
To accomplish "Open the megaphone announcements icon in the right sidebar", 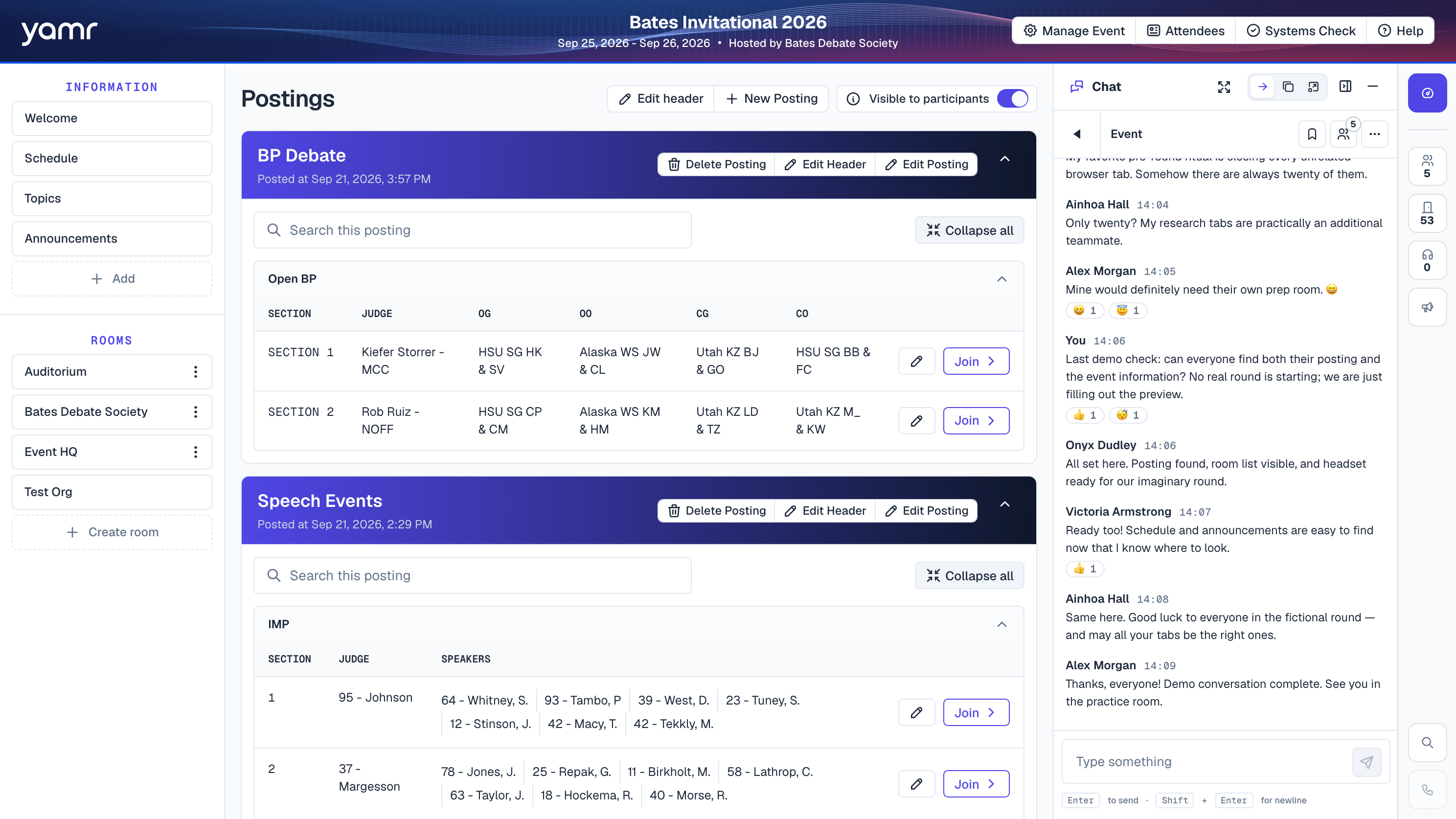I will 1427,307.
